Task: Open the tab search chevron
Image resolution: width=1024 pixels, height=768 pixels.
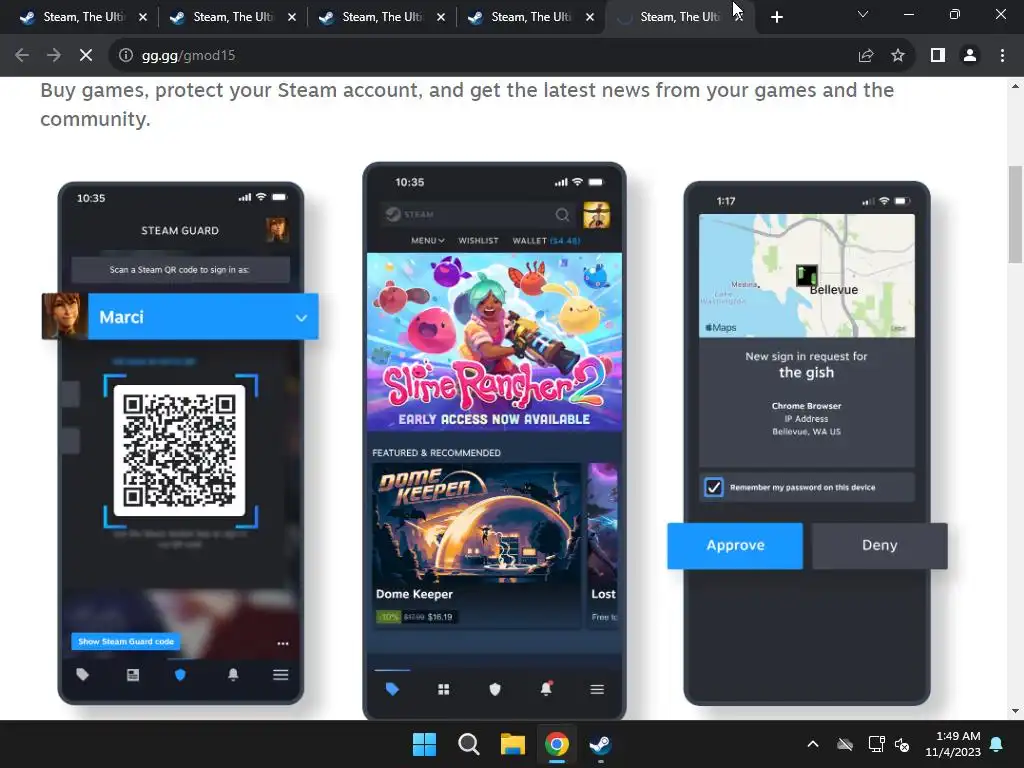Action: pyautogui.click(x=863, y=14)
